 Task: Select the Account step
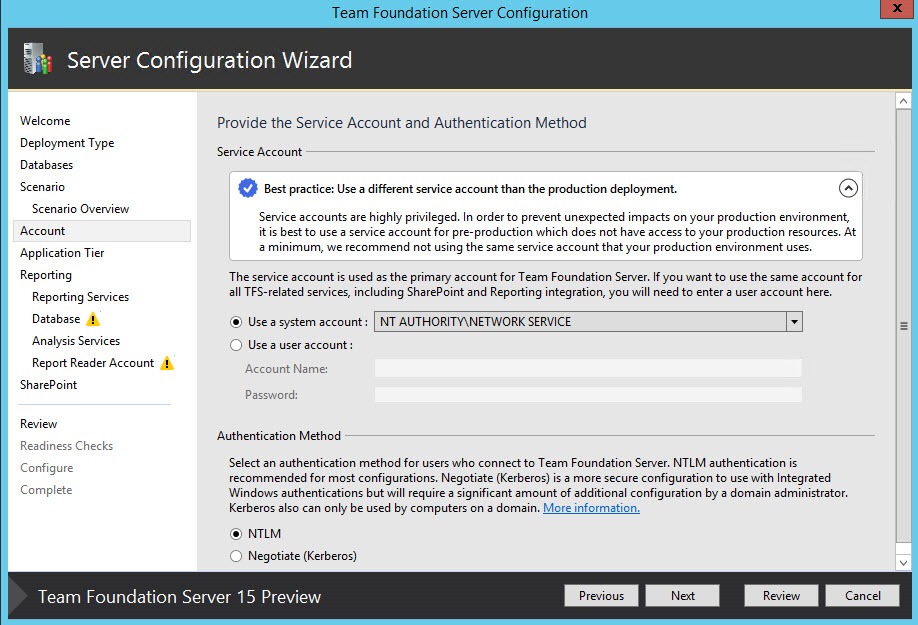click(102, 231)
